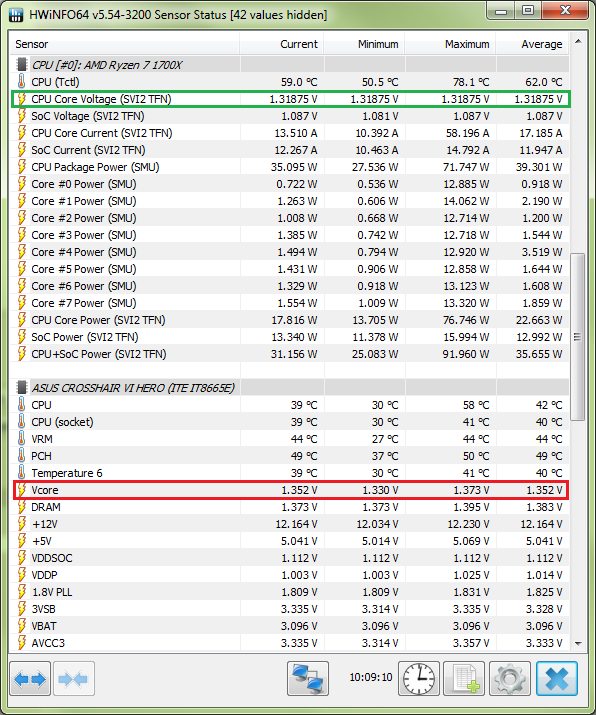Select the Core #7 Power (SMU) row
Viewport: 596px width, 715px height.
[x=290, y=303]
